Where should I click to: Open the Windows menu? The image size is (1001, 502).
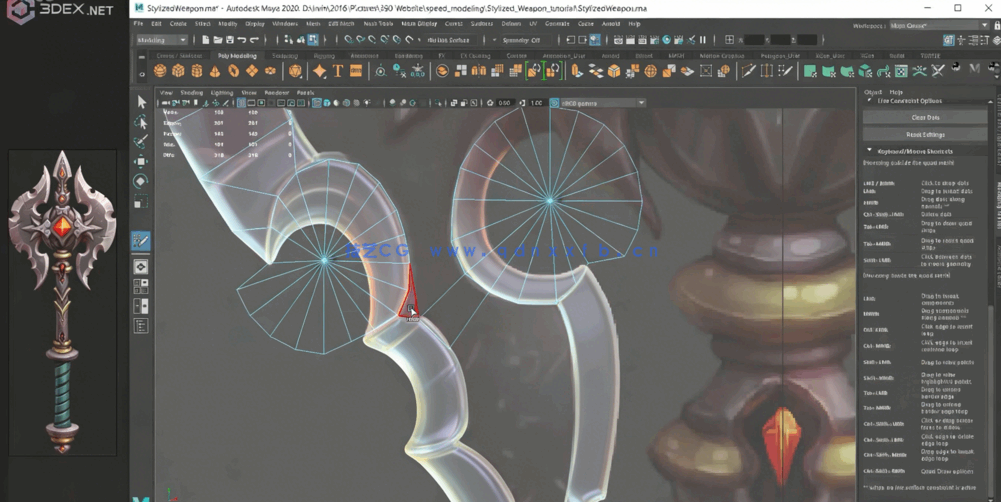[285, 24]
